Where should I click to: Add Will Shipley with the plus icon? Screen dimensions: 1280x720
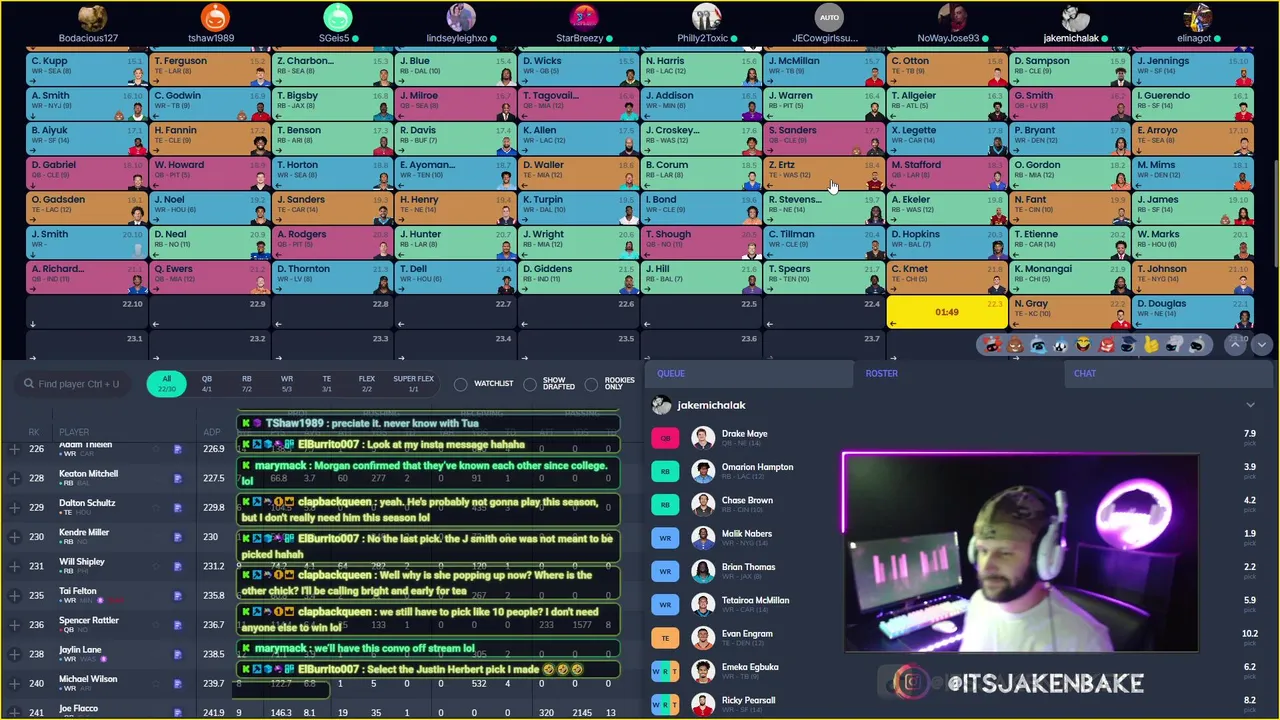[x=14, y=567]
